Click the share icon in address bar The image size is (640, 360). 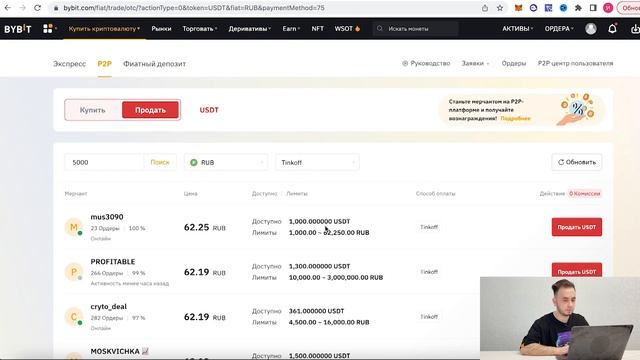click(485, 8)
